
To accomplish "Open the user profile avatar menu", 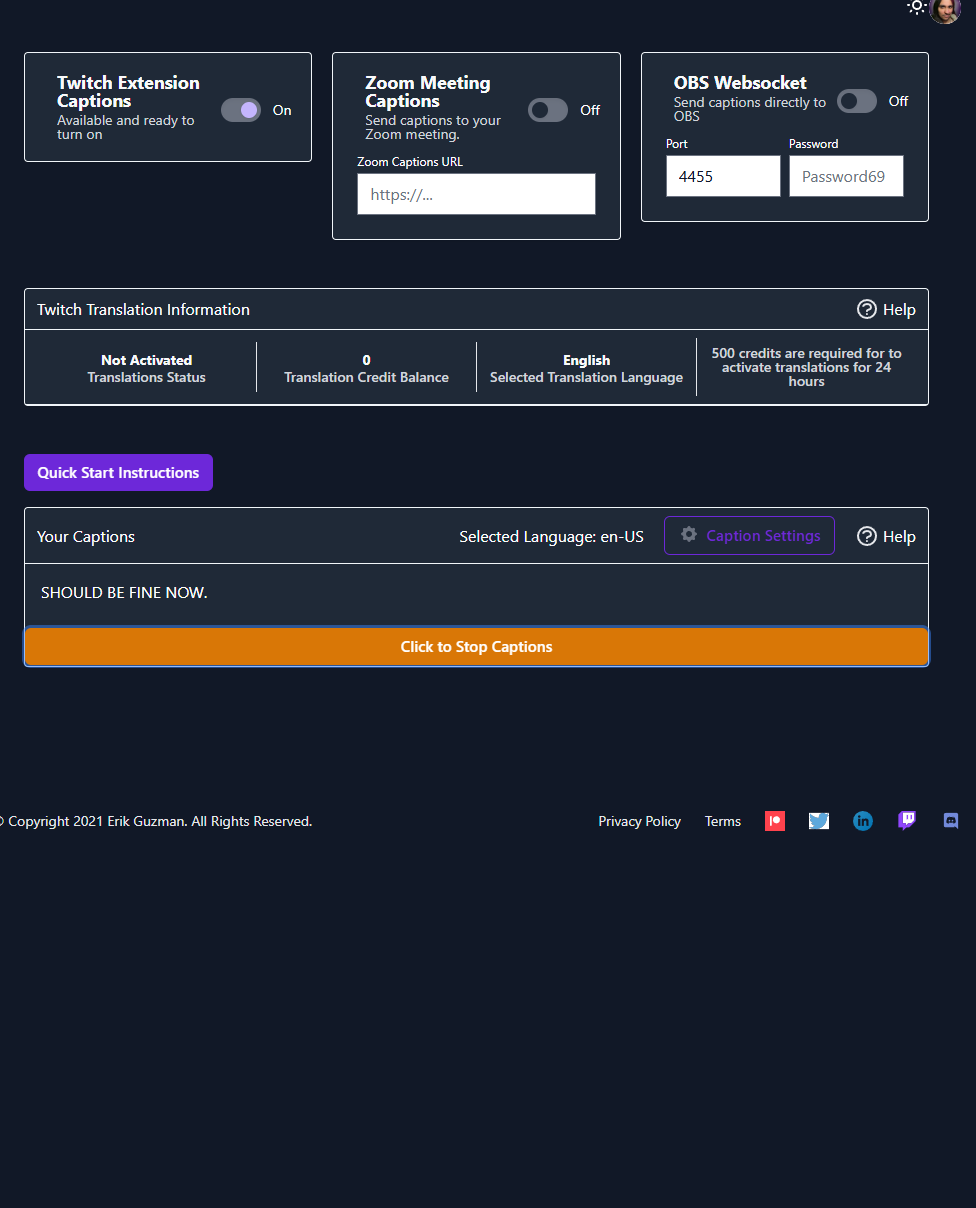I will click(945, 10).
